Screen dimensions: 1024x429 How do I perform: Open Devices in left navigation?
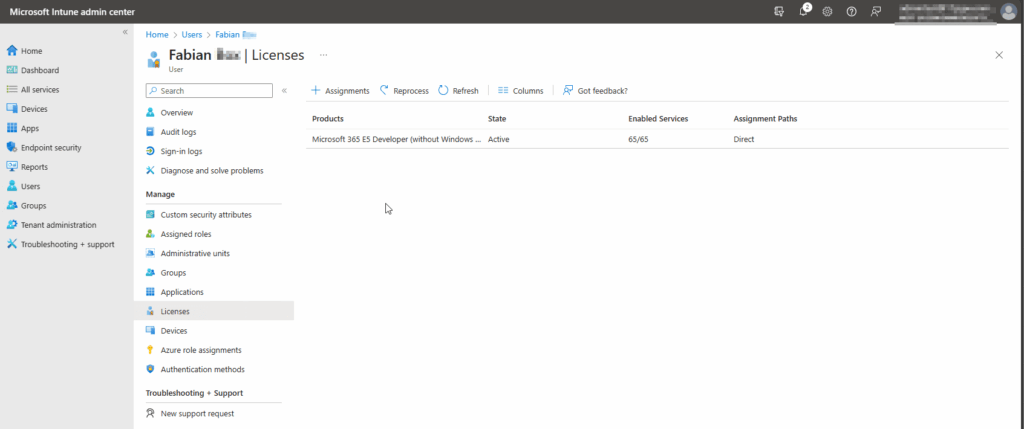[34, 109]
